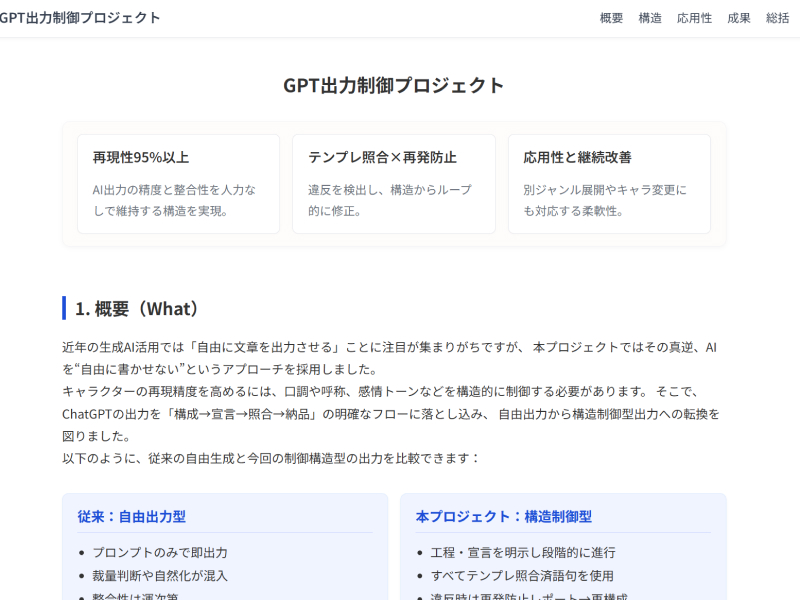Click the large GPT出力制御プロジェクト page heading
The width and height of the screenshot is (800, 600).
[x=394, y=85]
